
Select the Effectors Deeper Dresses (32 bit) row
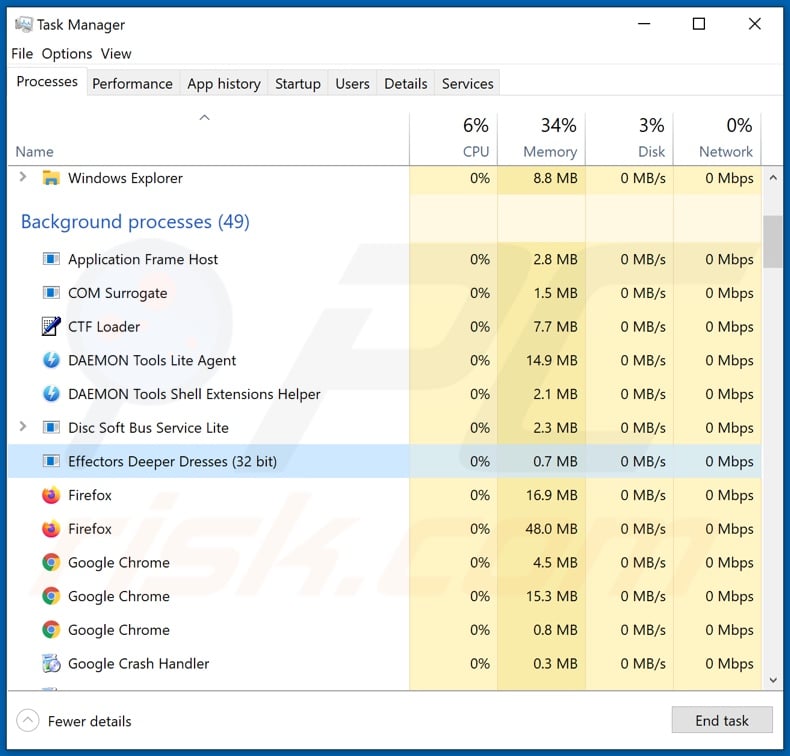(384, 461)
